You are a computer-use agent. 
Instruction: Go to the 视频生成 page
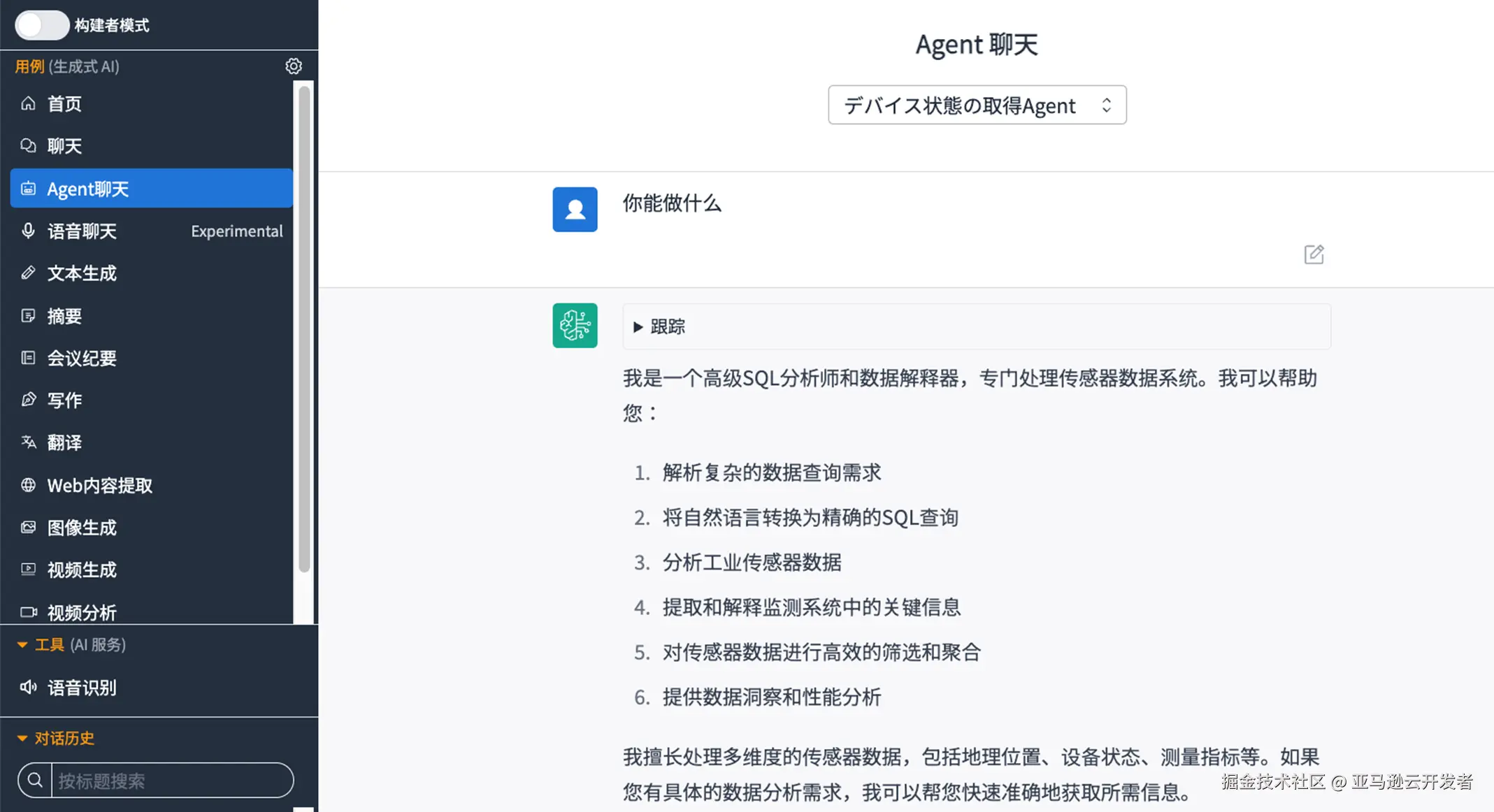[x=82, y=570]
